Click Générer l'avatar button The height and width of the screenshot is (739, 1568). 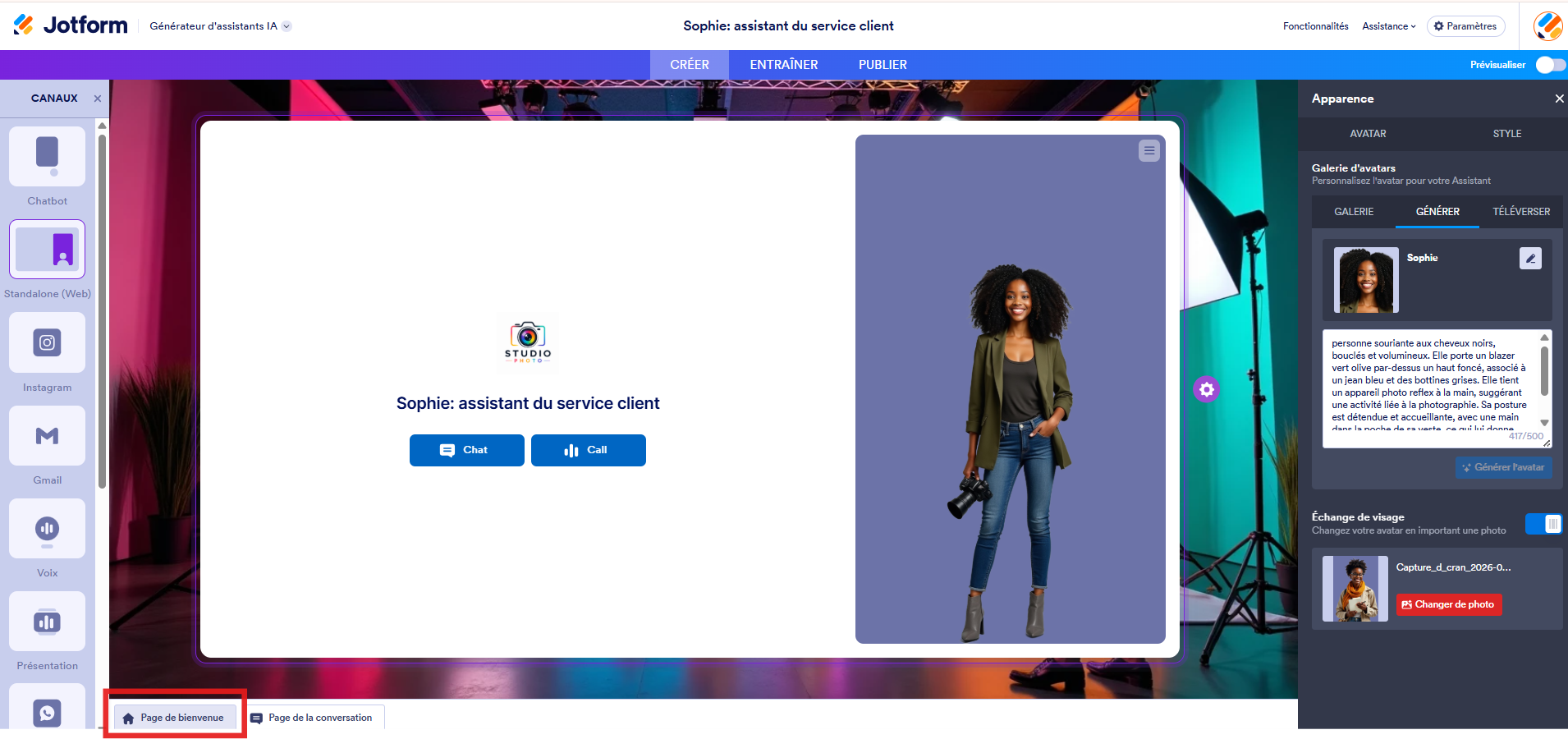click(1504, 467)
